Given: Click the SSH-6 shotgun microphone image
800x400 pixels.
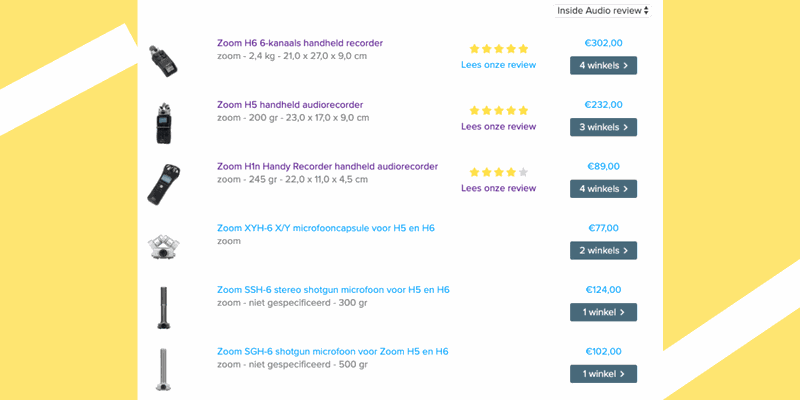Looking at the screenshot, I should pyautogui.click(x=163, y=307).
